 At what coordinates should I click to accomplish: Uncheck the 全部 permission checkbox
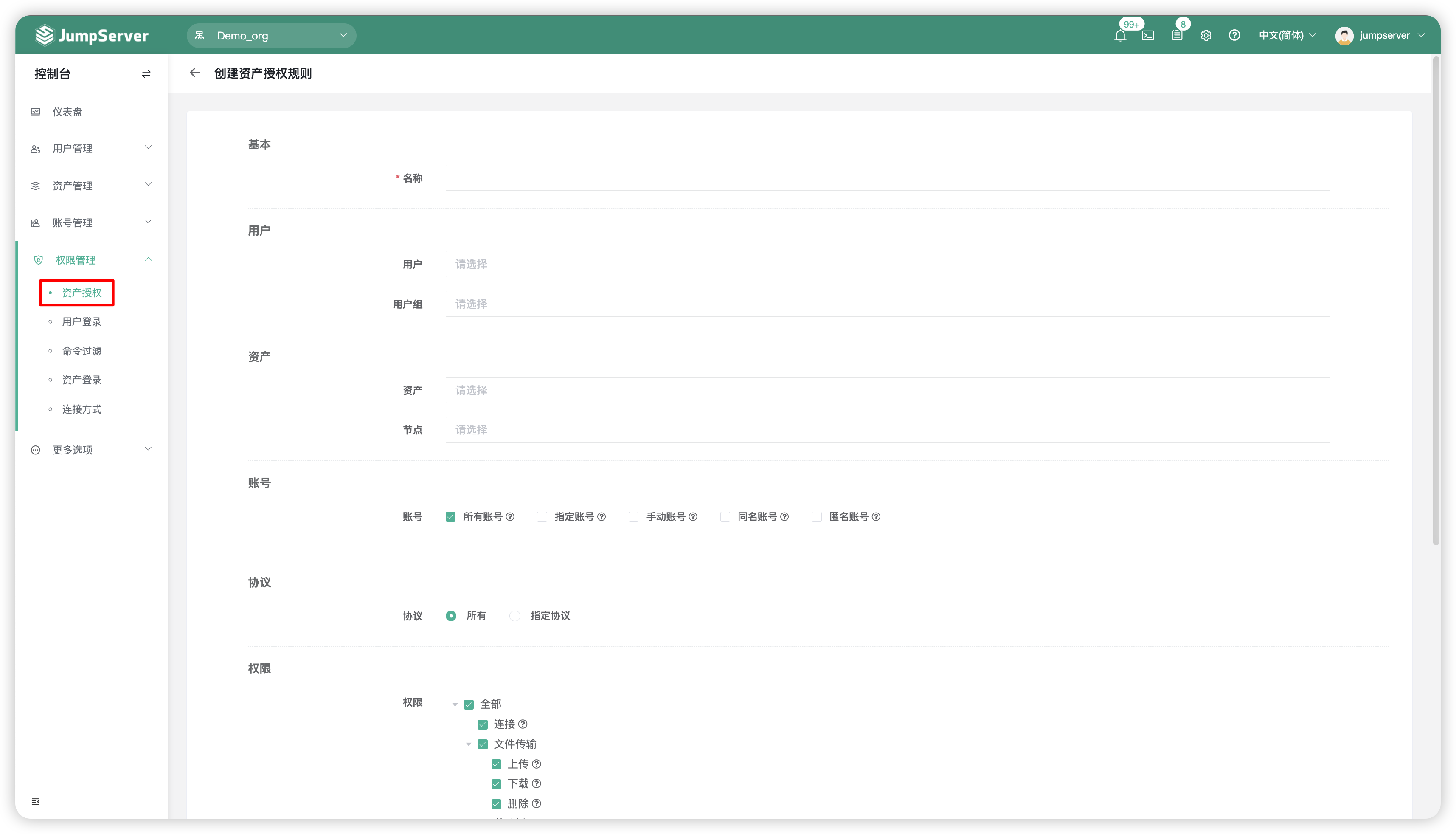(x=469, y=704)
